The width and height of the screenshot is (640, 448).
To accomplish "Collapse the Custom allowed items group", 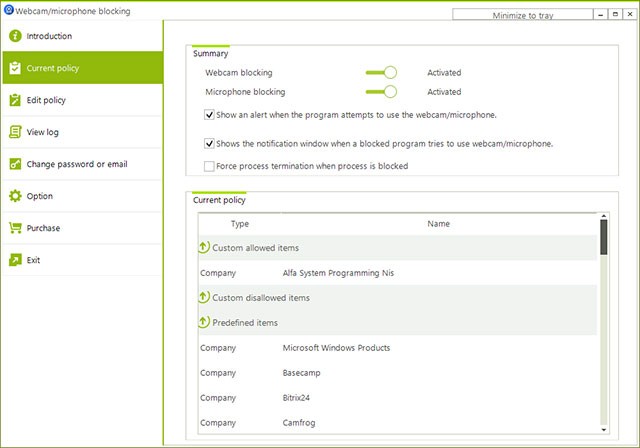I will tap(204, 247).
